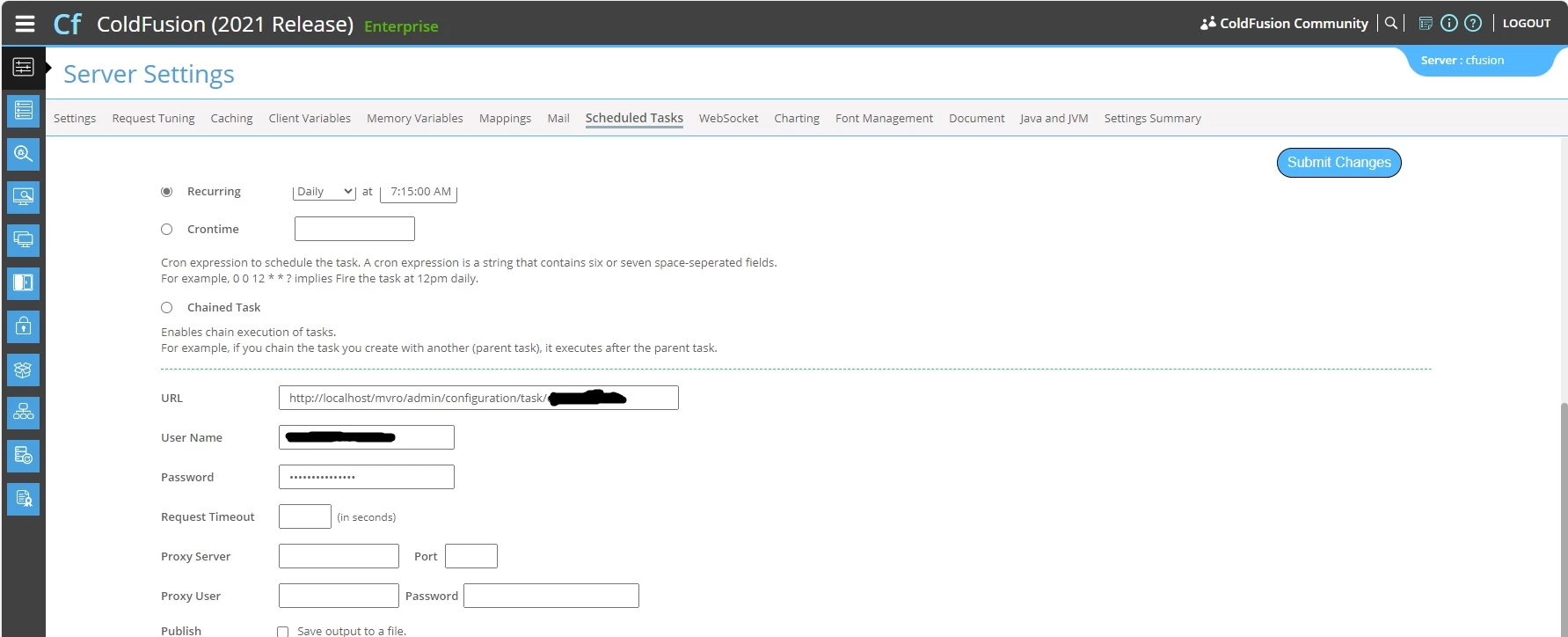Collapse sidebar using black arrow marker
This screenshot has width=1568, height=637.
pos(48,67)
